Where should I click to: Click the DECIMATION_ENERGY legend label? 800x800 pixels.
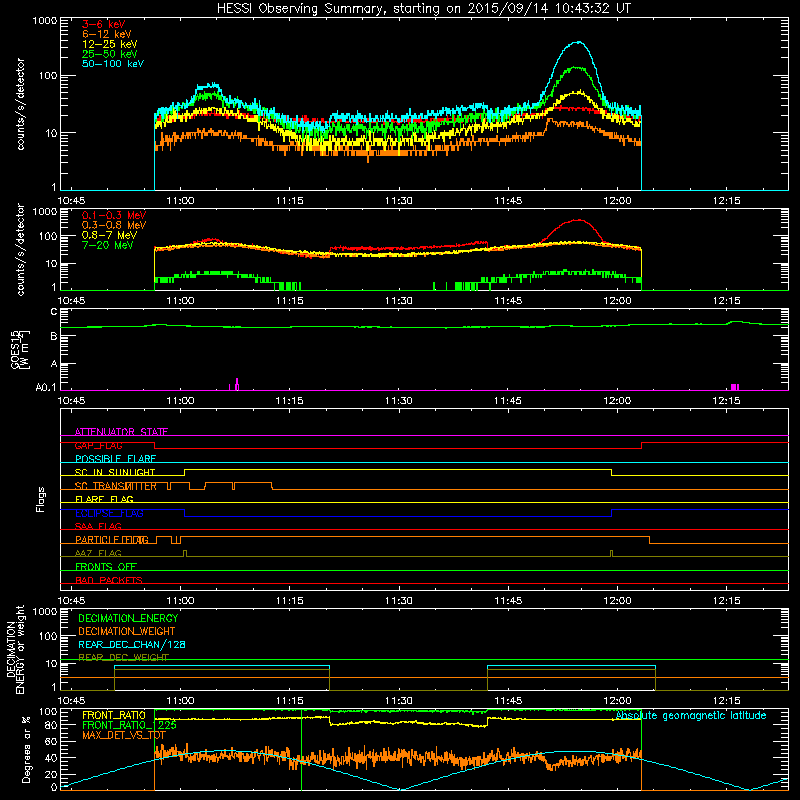[128, 618]
